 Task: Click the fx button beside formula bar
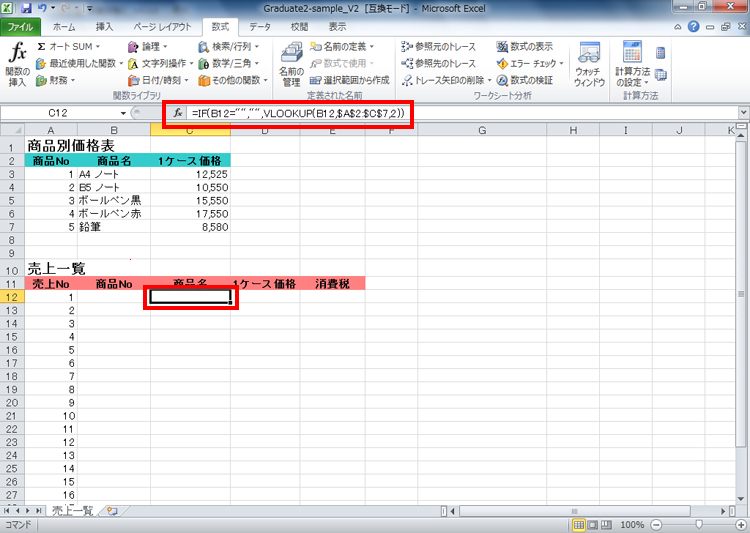(x=178, y=113)
